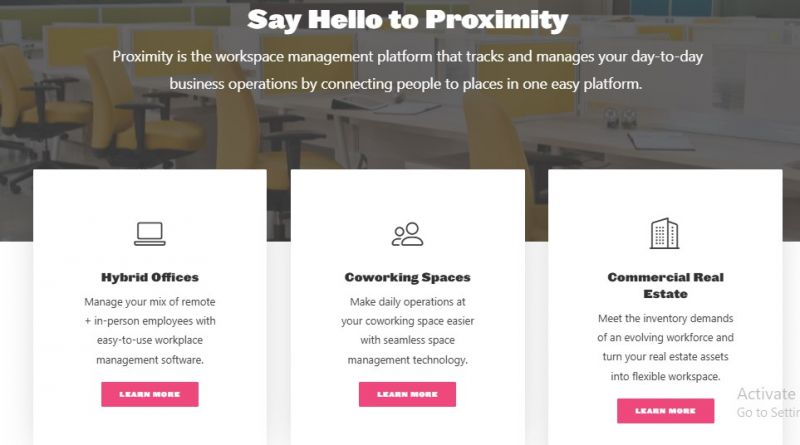Select the Hybrid Offices heading
This screenshot has width=800, height=445.
point(149,277)
